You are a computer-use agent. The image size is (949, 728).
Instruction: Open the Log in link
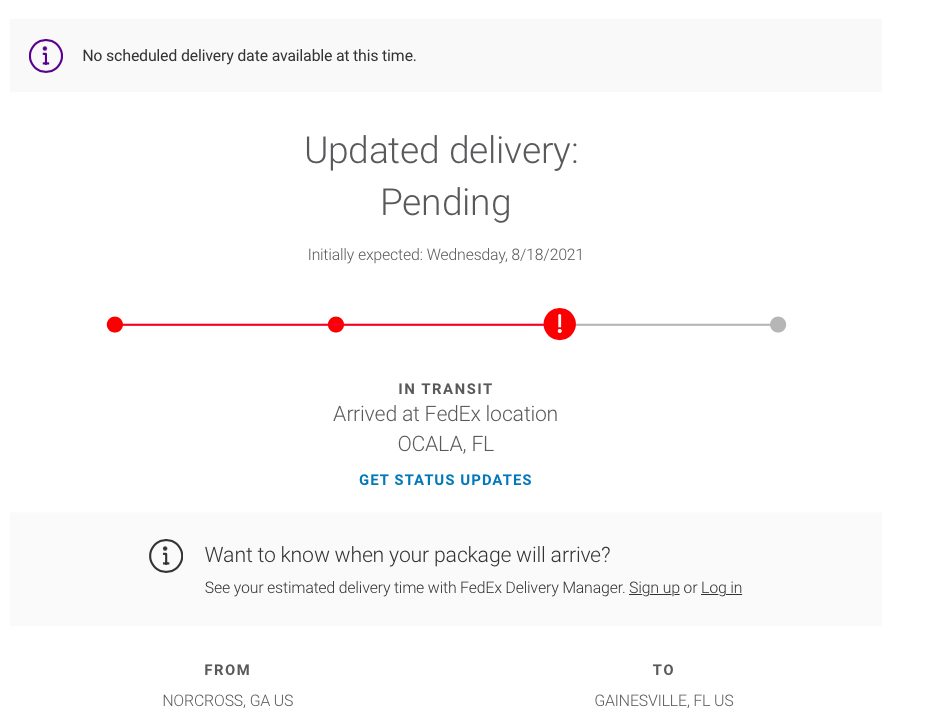click(x=721, y=588)
